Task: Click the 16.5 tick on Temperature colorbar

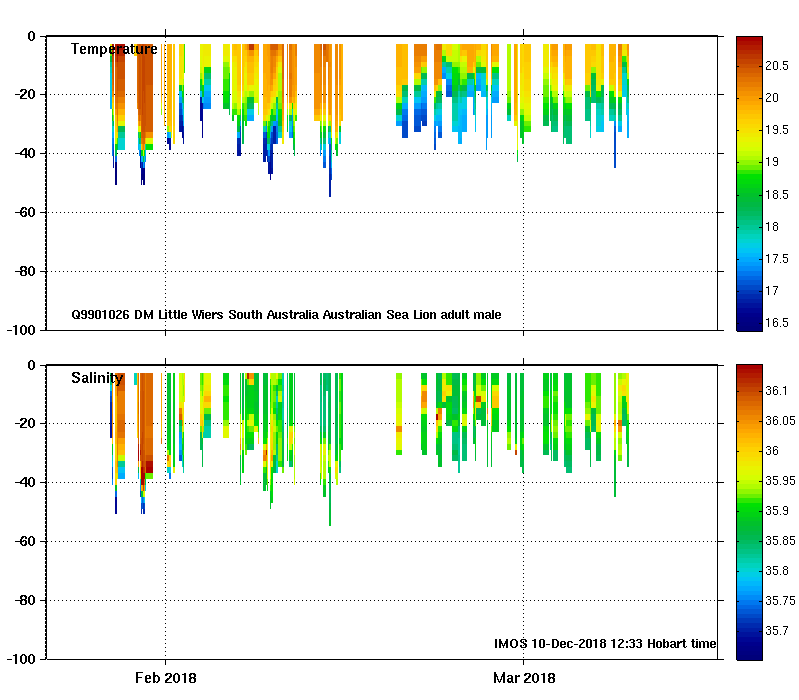Action: 779,323
